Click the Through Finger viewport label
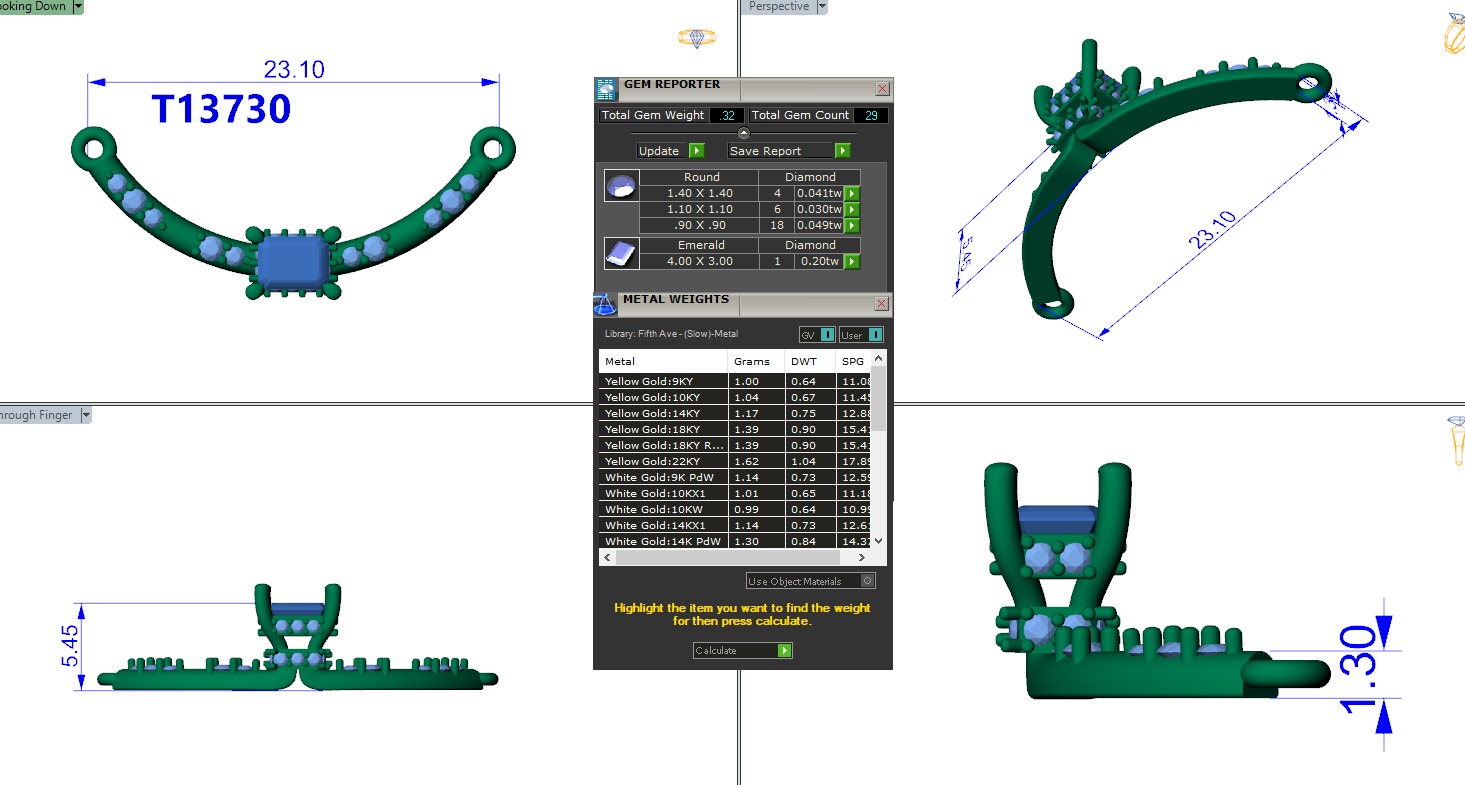This screenshot has height=785, width=1465. 37,415
